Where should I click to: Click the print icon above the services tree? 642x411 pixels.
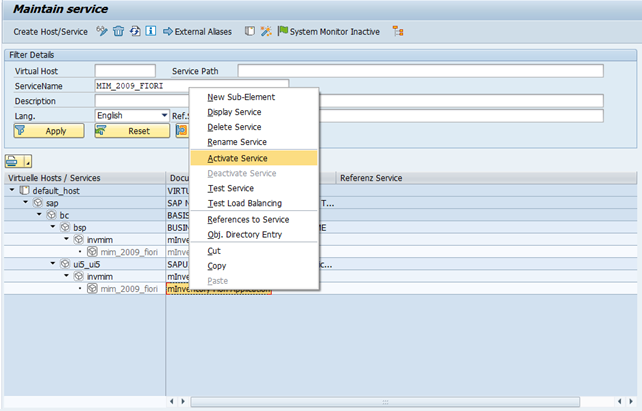(x=12, y=161)
